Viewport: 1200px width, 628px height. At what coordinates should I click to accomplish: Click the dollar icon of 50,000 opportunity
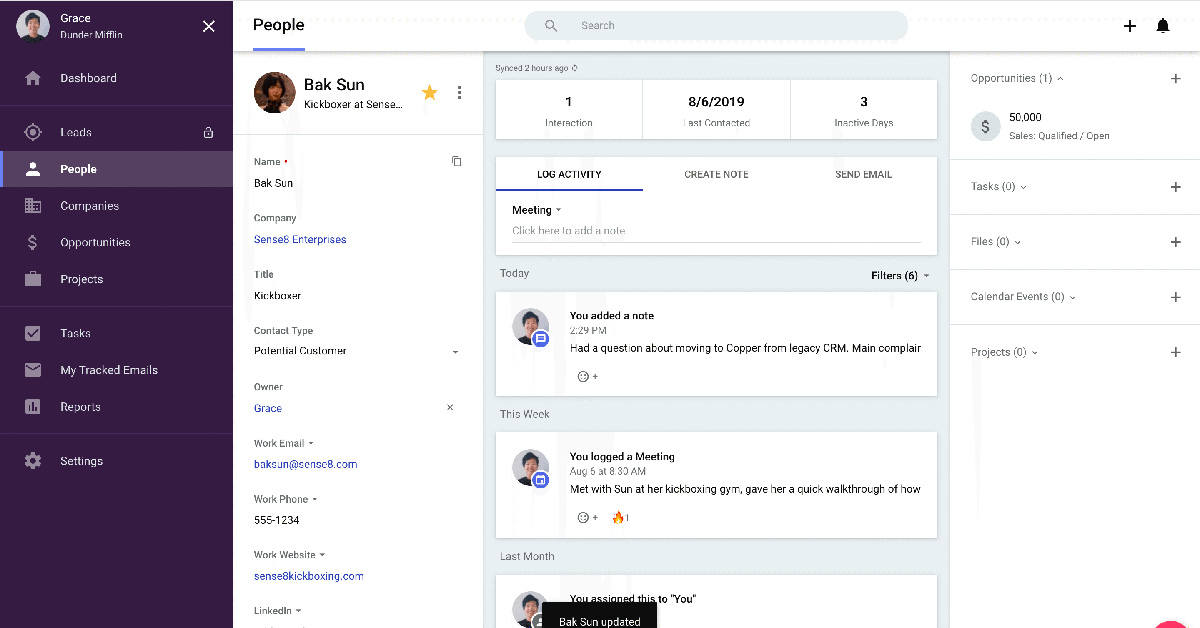[985, 126]
